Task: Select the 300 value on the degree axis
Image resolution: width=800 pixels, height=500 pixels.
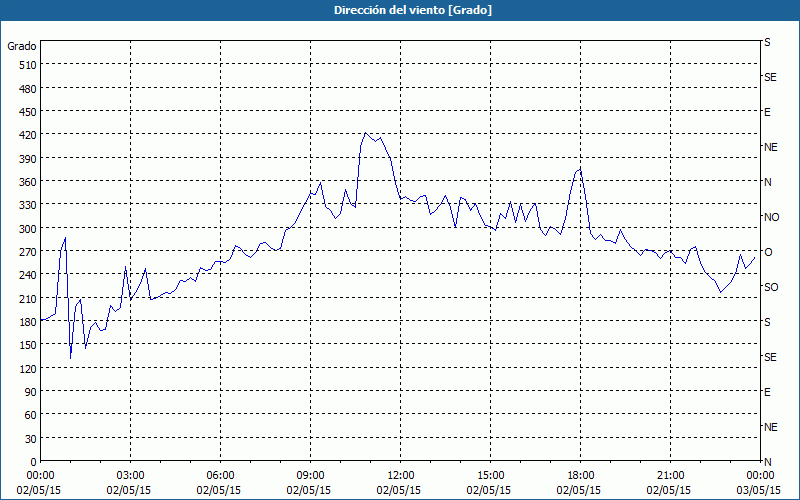Action: point(29,229)
